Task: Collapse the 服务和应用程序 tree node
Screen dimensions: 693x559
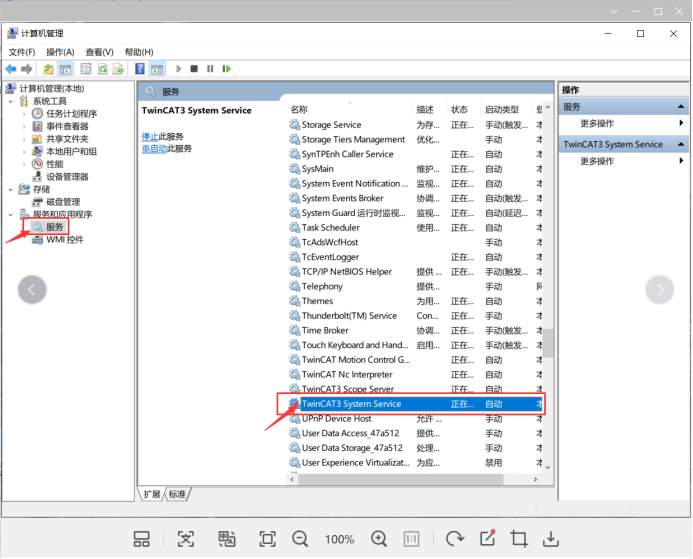Action: pos(11,215)
